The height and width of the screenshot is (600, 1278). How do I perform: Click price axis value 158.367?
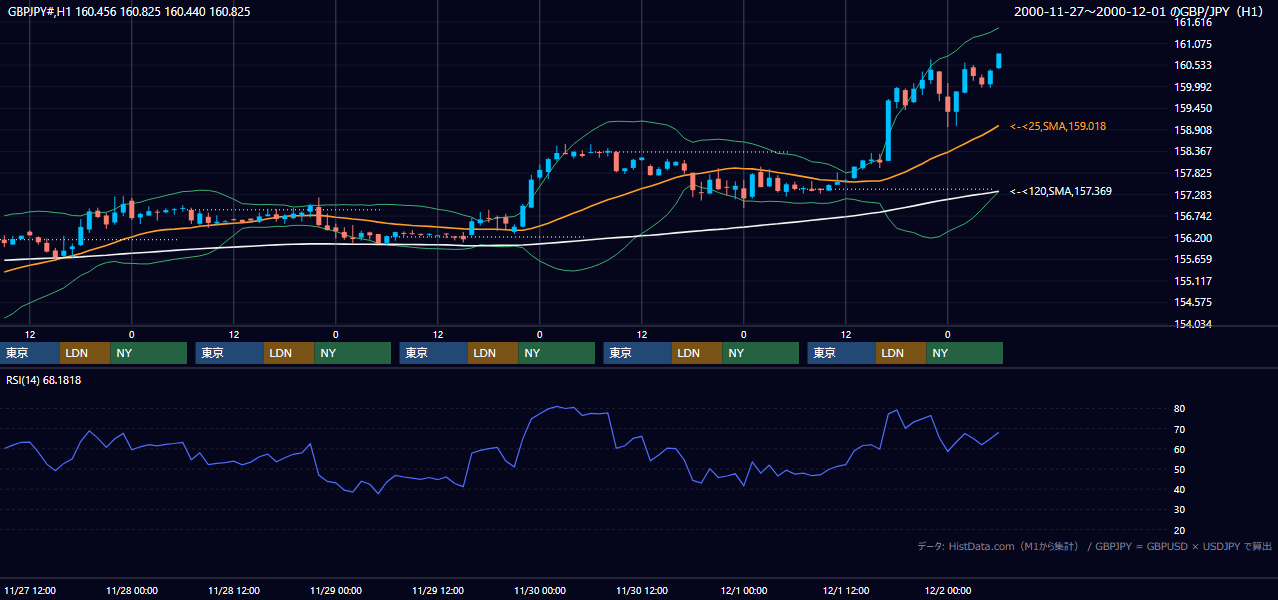(x=1193, y=151)
